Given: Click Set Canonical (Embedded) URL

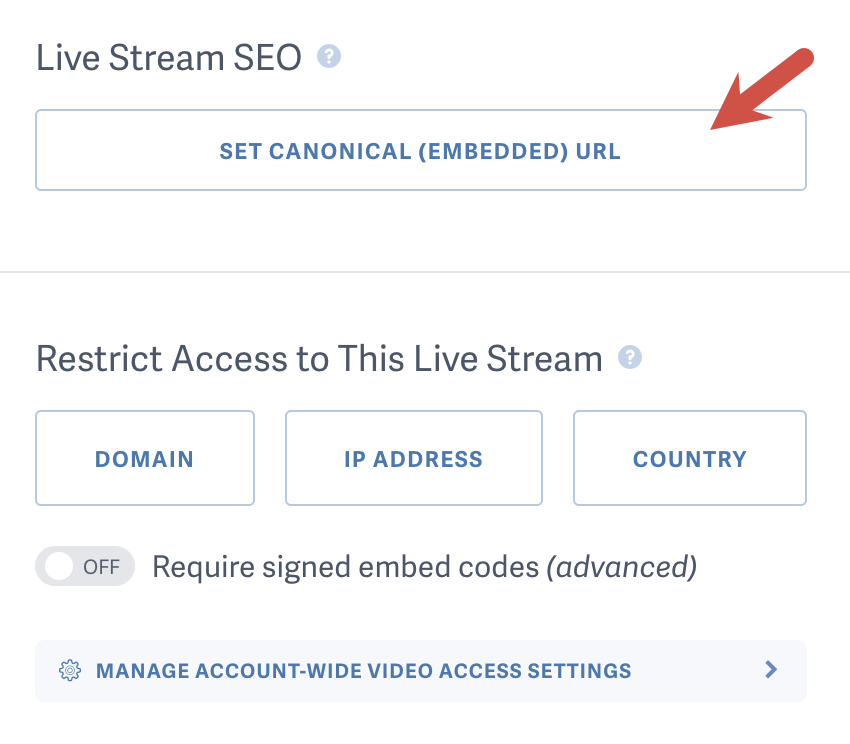Looking at the screenshot, I should [420, 150].
